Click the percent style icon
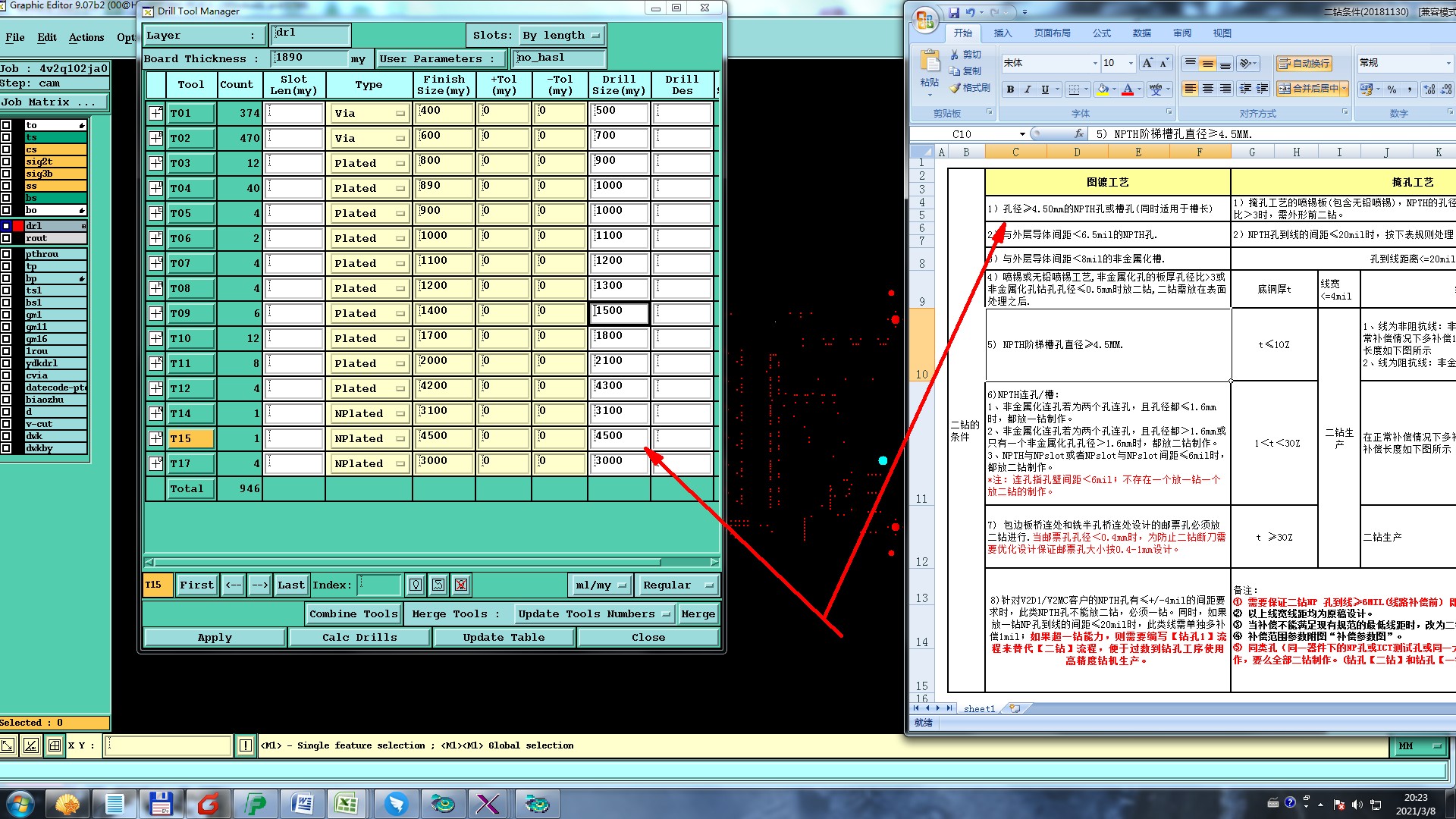Screen dimensions: 1456x819 [1392, 89]
